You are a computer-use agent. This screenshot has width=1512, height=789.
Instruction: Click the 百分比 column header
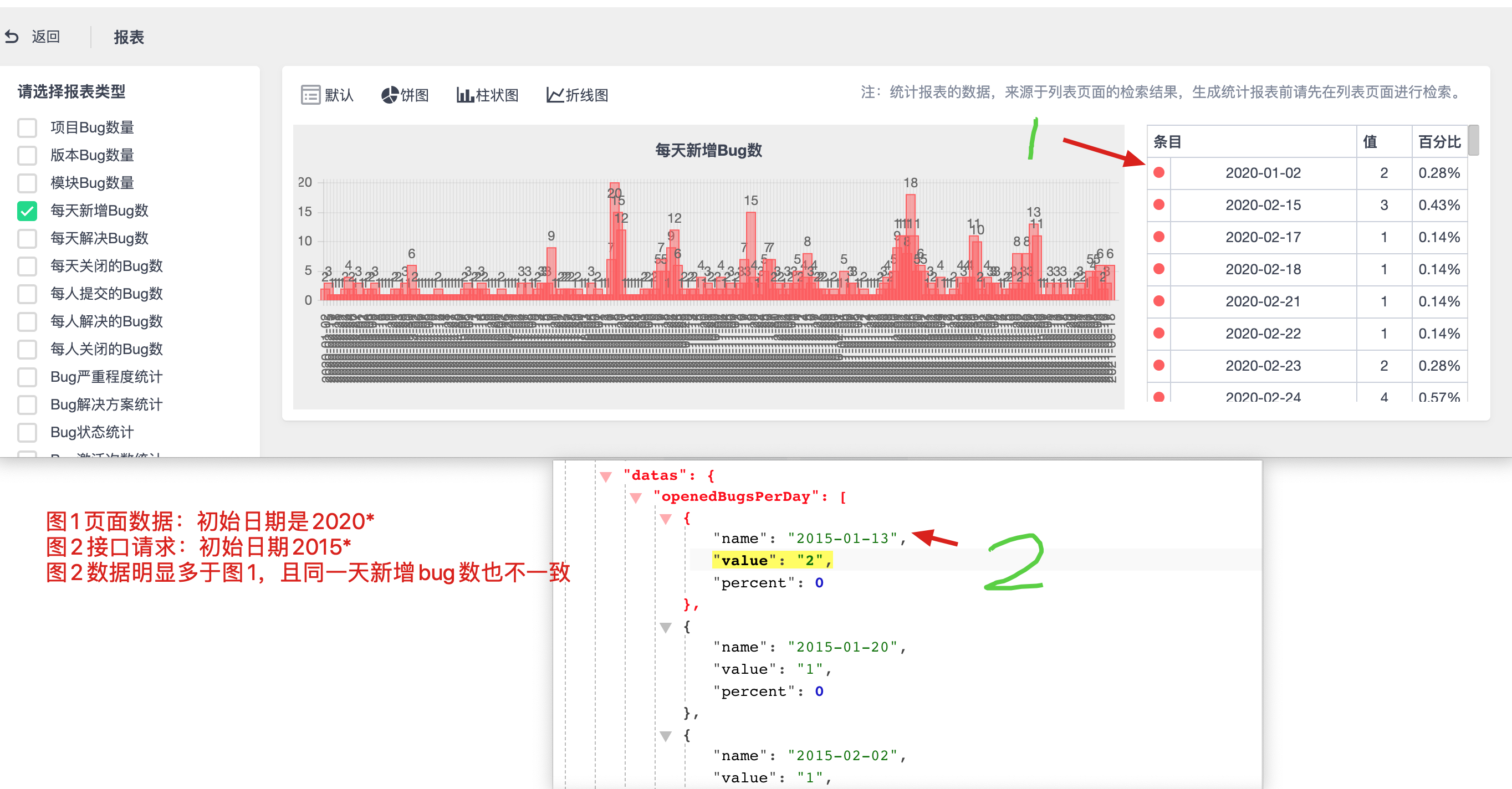point(1439,141)
